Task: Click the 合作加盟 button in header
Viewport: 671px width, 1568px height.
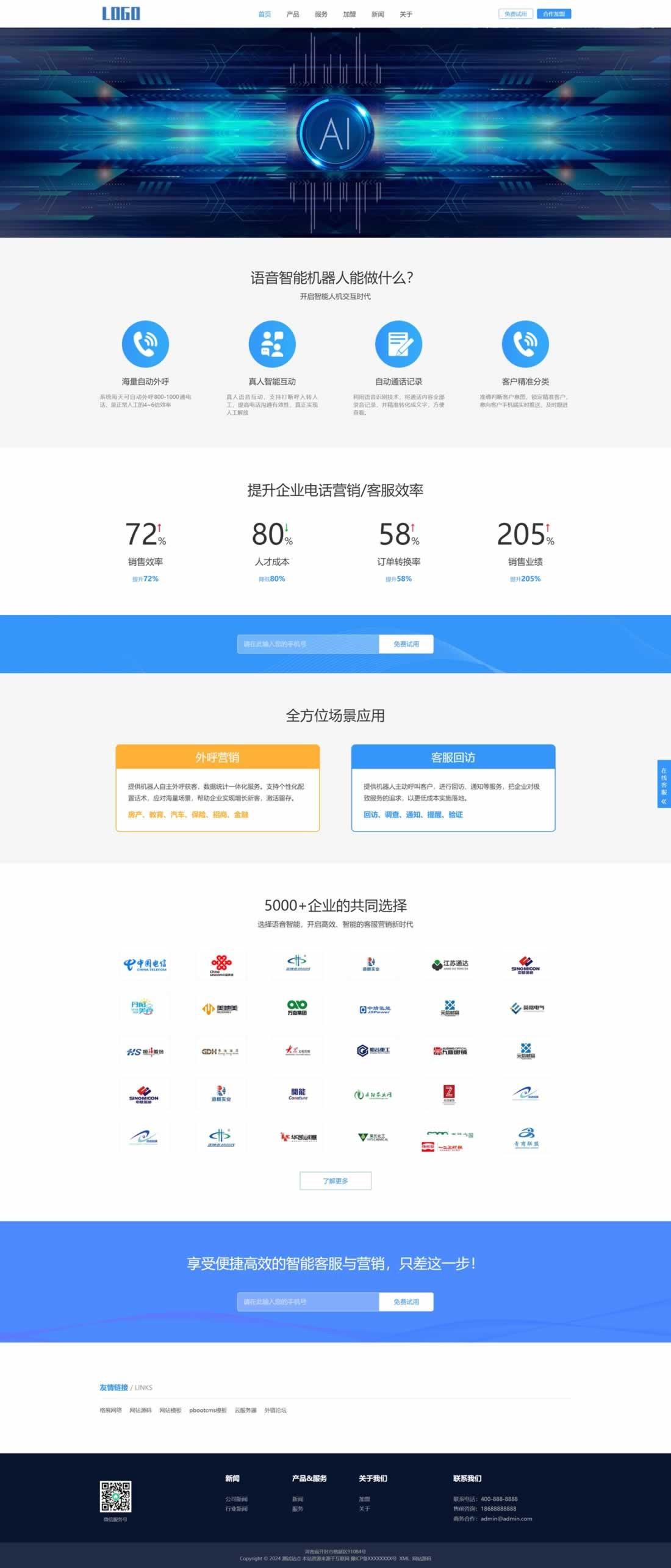Action: click(x=554, y=14)
